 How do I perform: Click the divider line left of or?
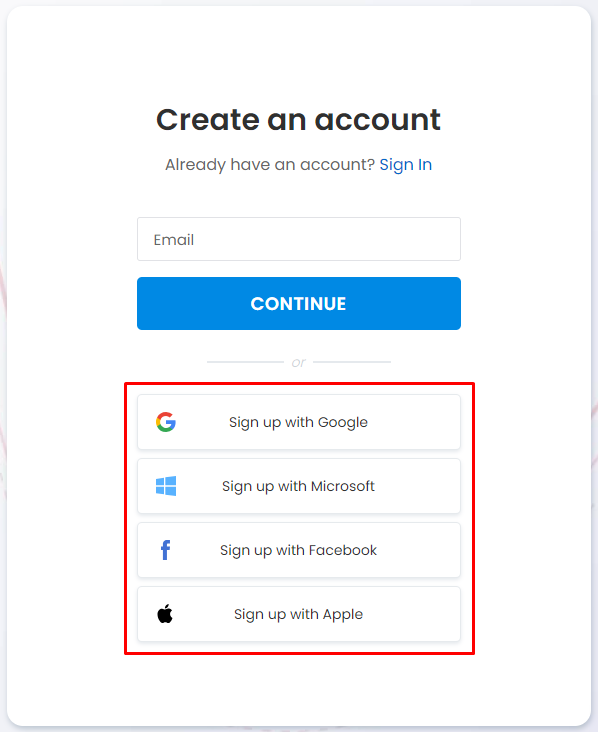click(246, 362)
